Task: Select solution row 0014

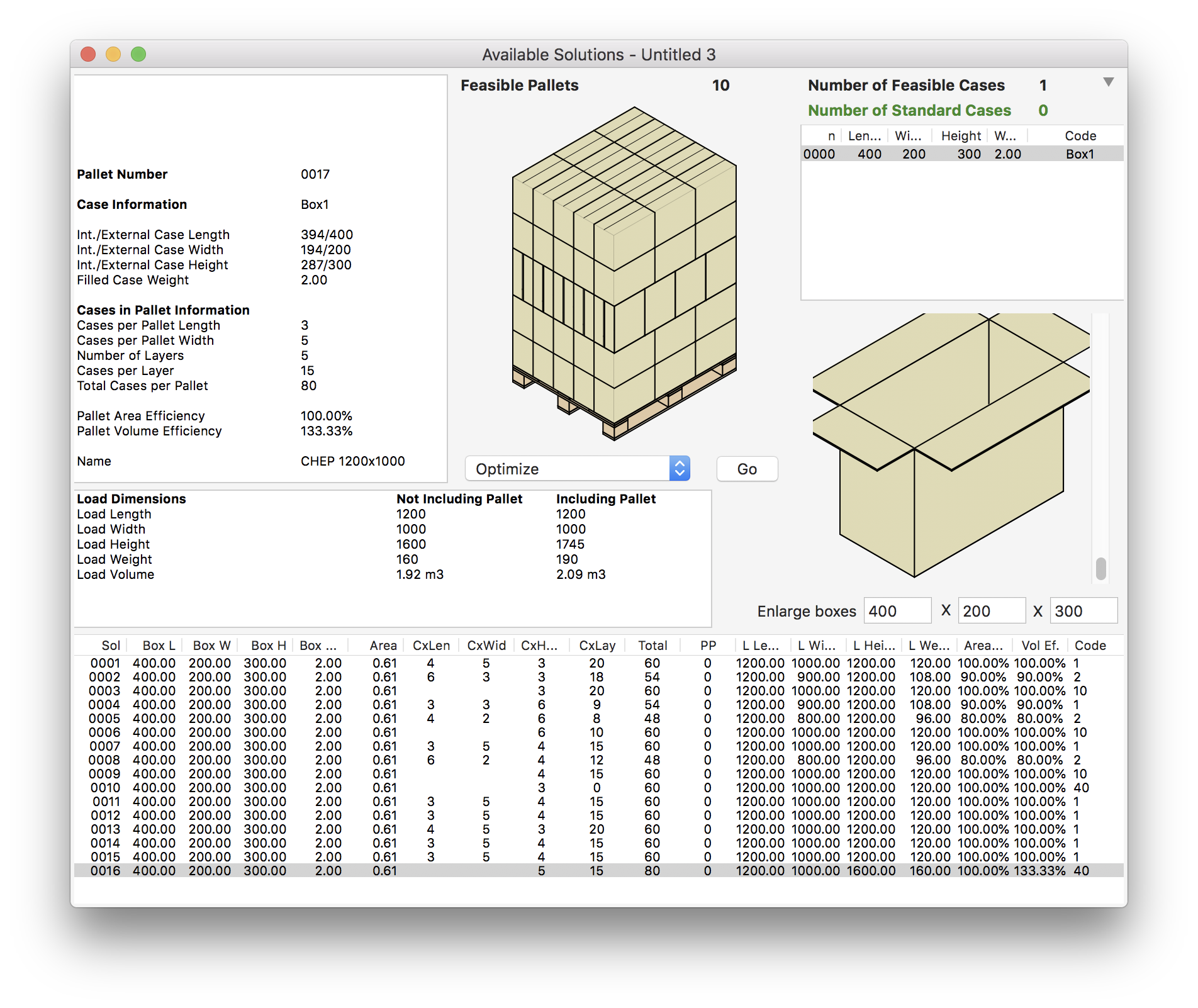Action: point(598,843)
